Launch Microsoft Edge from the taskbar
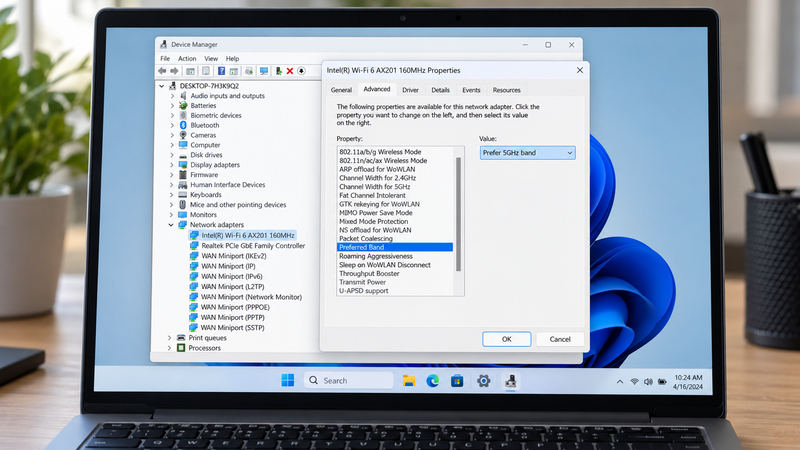The width and height of the screenshot is (800, 450). (x=433, y=381)
